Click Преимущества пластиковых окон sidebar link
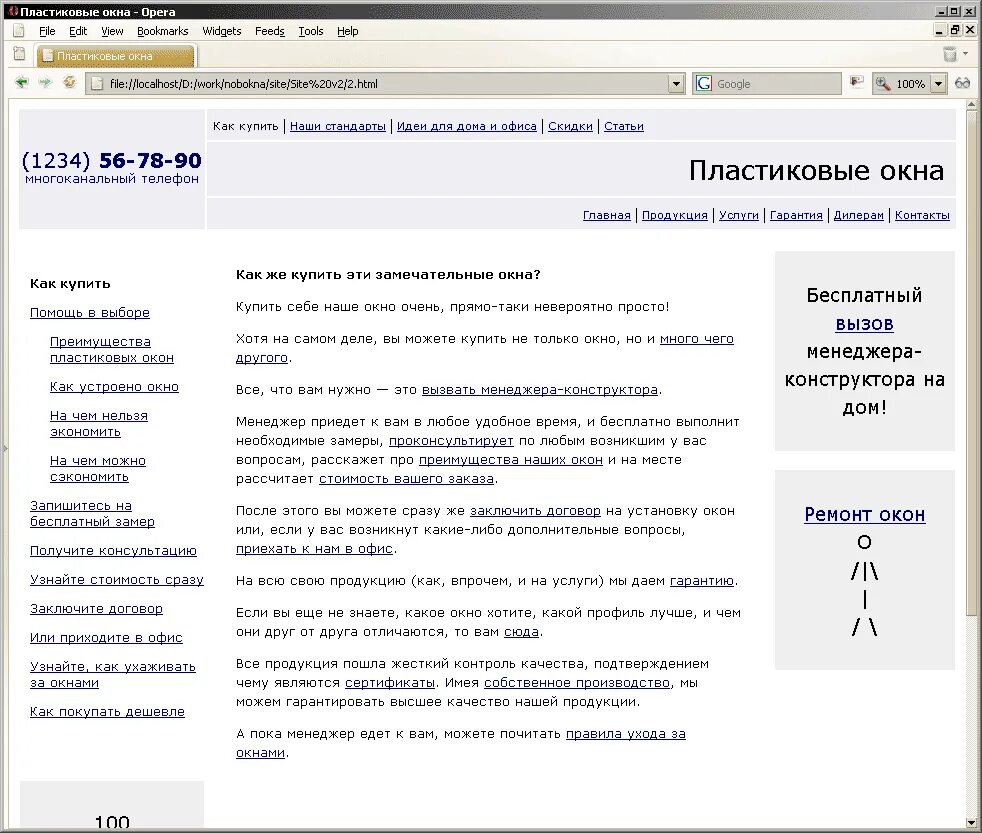 pyautogui.click(x=111, y=349)
